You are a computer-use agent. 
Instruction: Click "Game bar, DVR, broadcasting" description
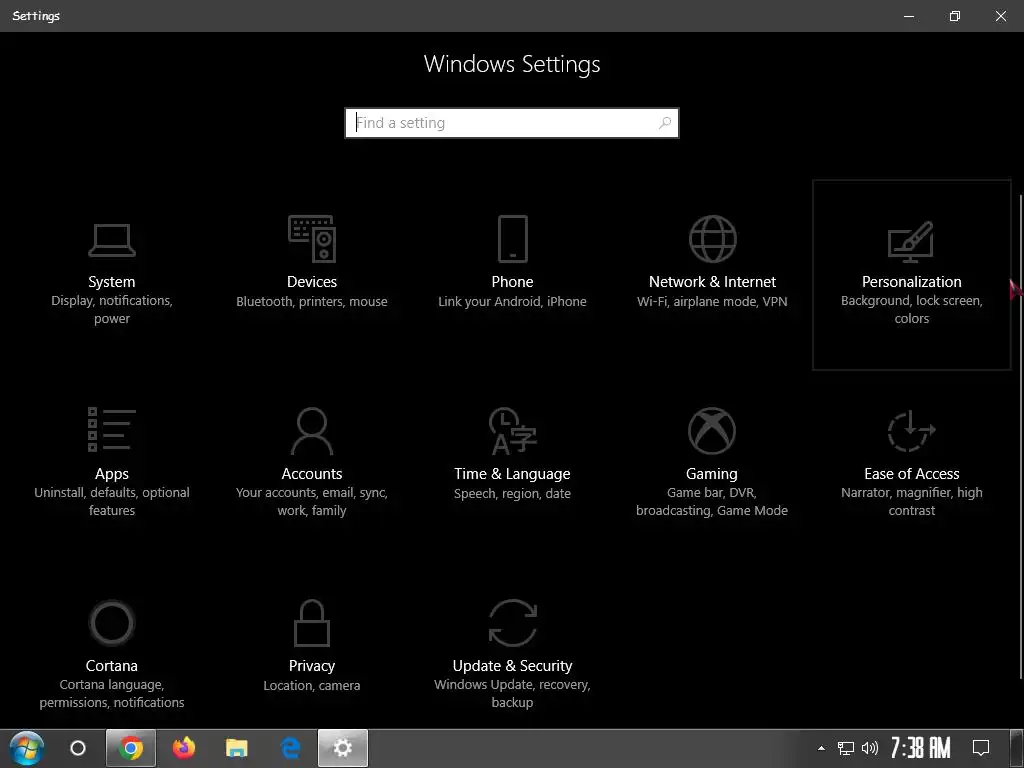point(712,502)
